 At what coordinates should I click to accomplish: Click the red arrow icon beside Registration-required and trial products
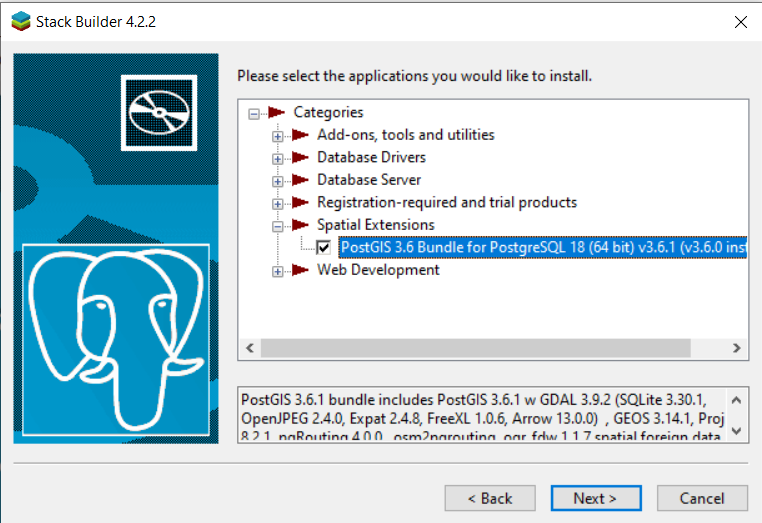click(x=300, y=202)
